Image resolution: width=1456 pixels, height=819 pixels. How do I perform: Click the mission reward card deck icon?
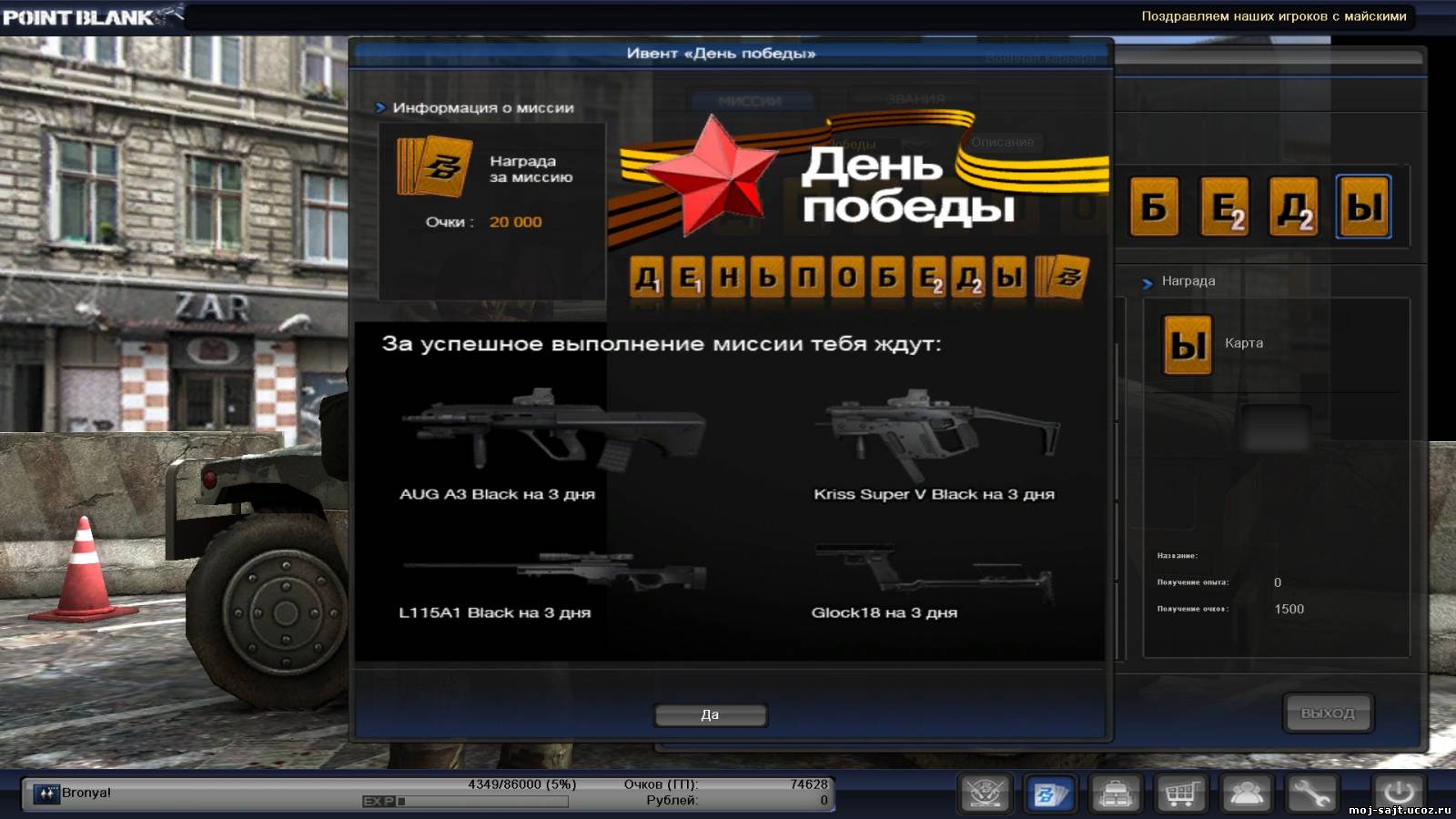434,166
